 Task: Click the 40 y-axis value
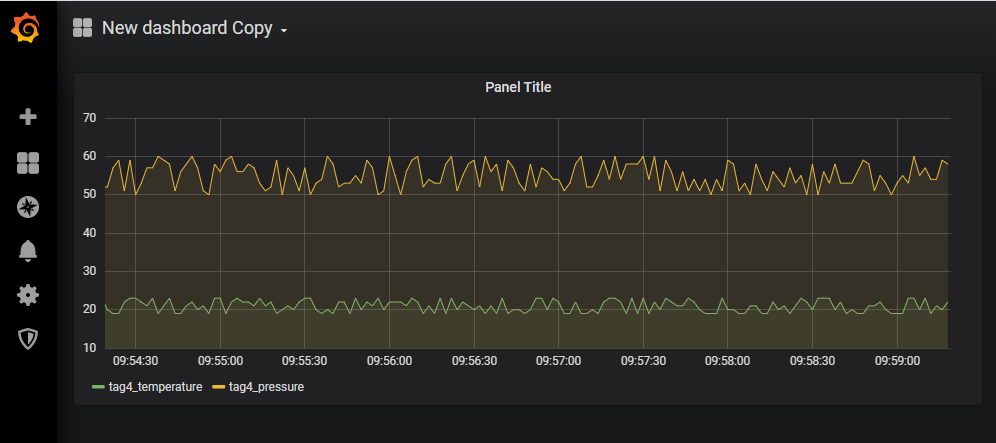click(90, 233)
